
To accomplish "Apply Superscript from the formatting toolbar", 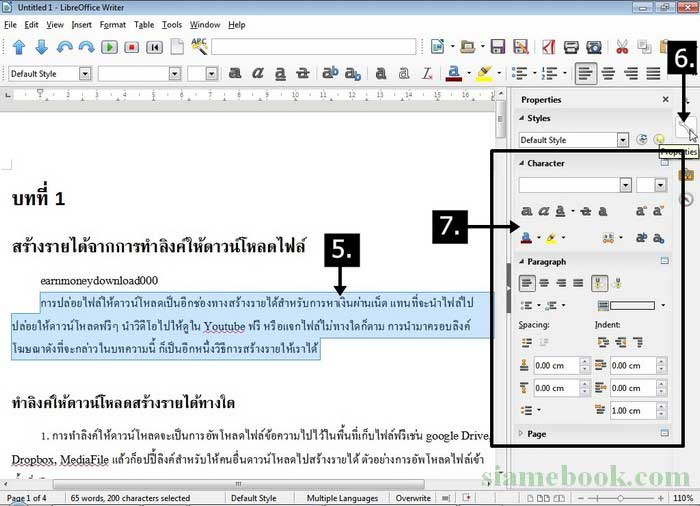I will tap(330, 73).
